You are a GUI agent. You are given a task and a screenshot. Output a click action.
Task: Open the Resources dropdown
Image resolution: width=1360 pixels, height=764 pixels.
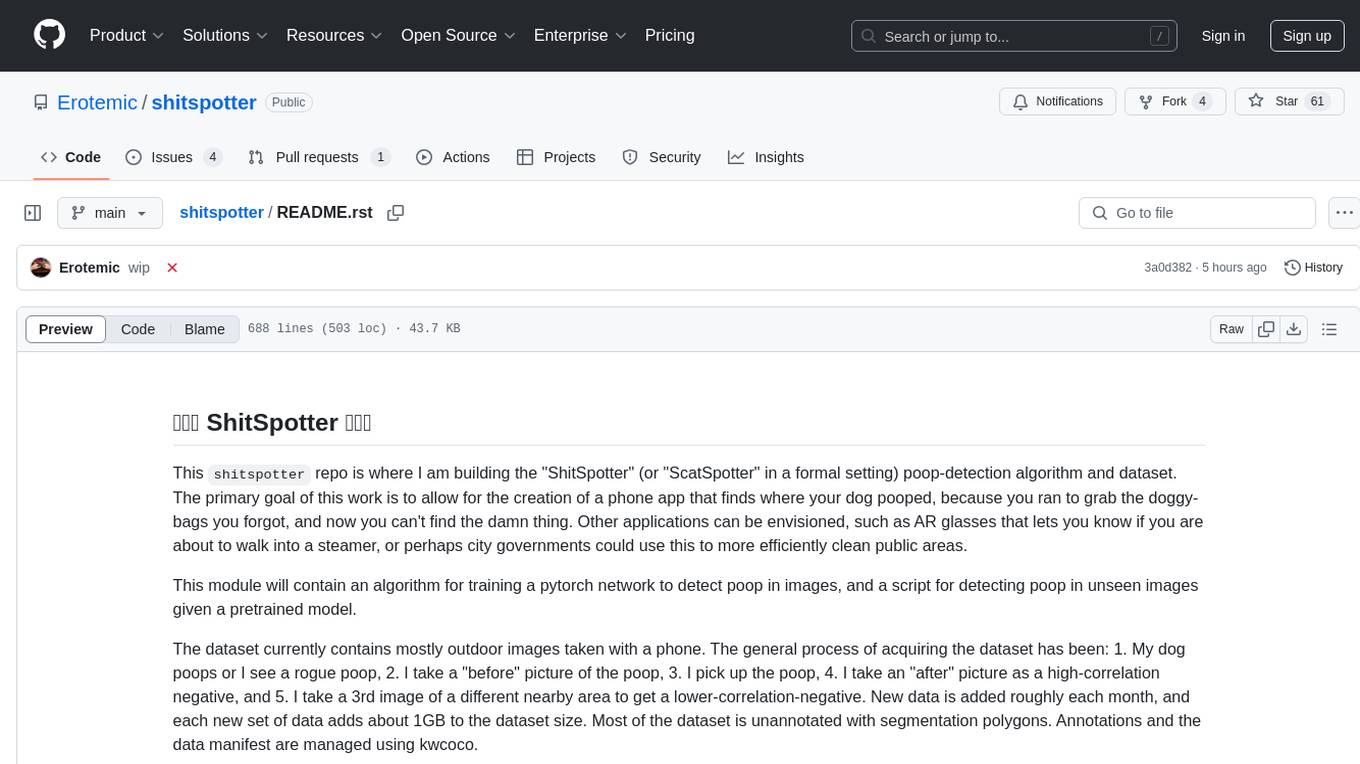(334, 35)
